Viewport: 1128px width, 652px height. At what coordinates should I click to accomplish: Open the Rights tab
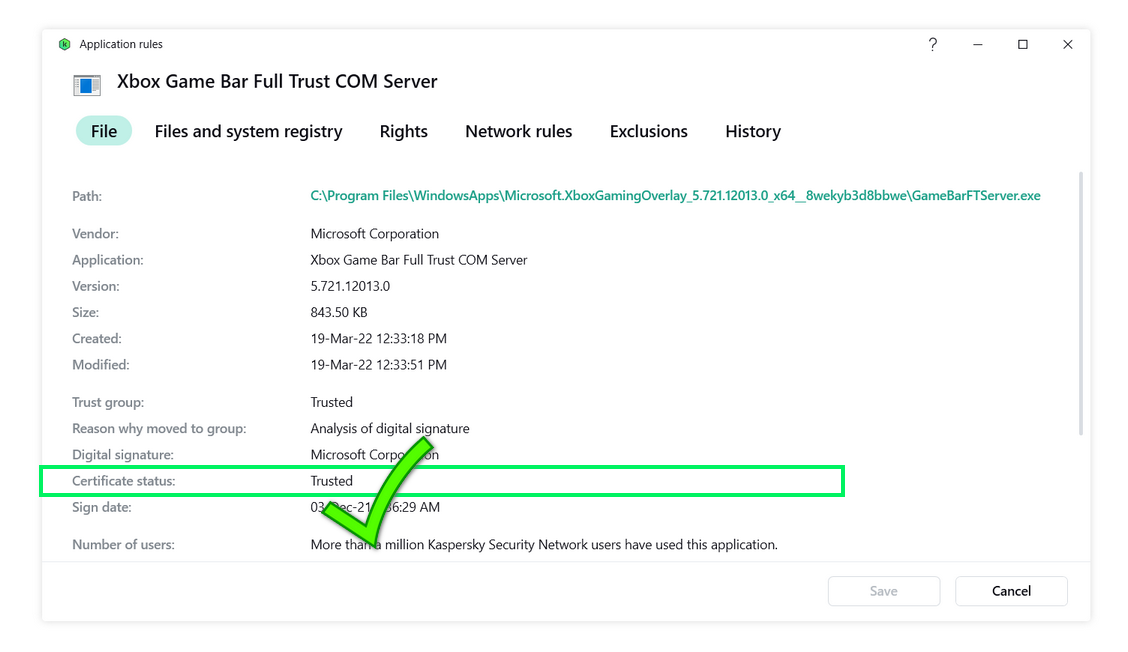tap(403, 131)
